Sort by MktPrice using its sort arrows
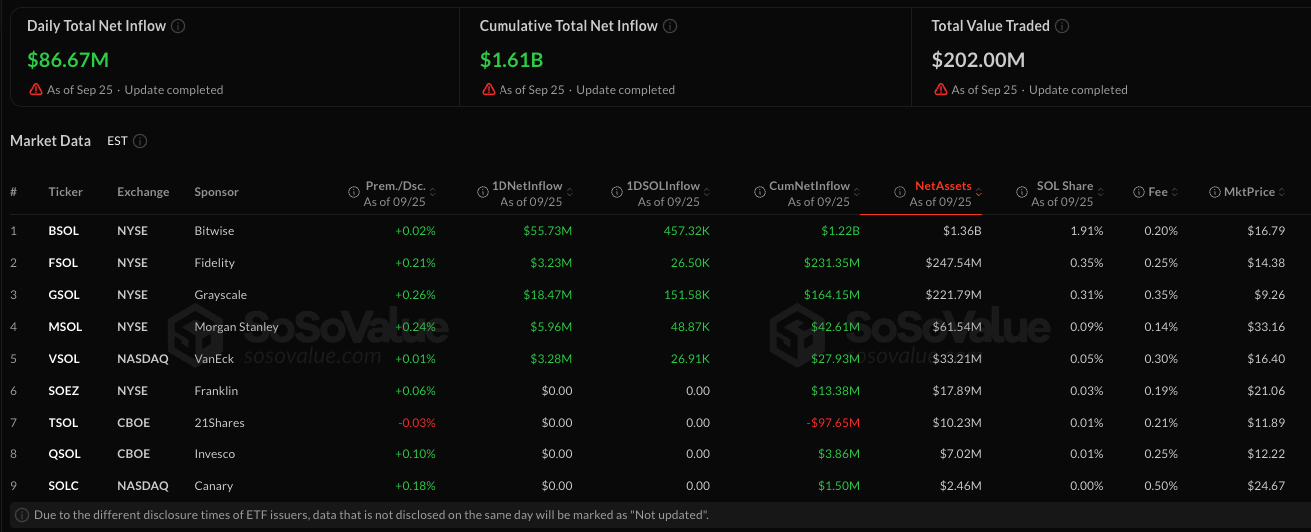The width and height of the screenshot is (1311, 532). click(x=1280, y=193)
